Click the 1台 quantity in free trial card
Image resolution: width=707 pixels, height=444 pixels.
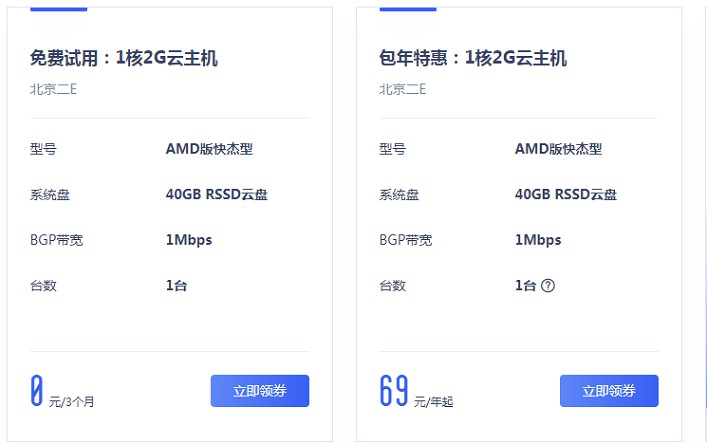point(177,286)
